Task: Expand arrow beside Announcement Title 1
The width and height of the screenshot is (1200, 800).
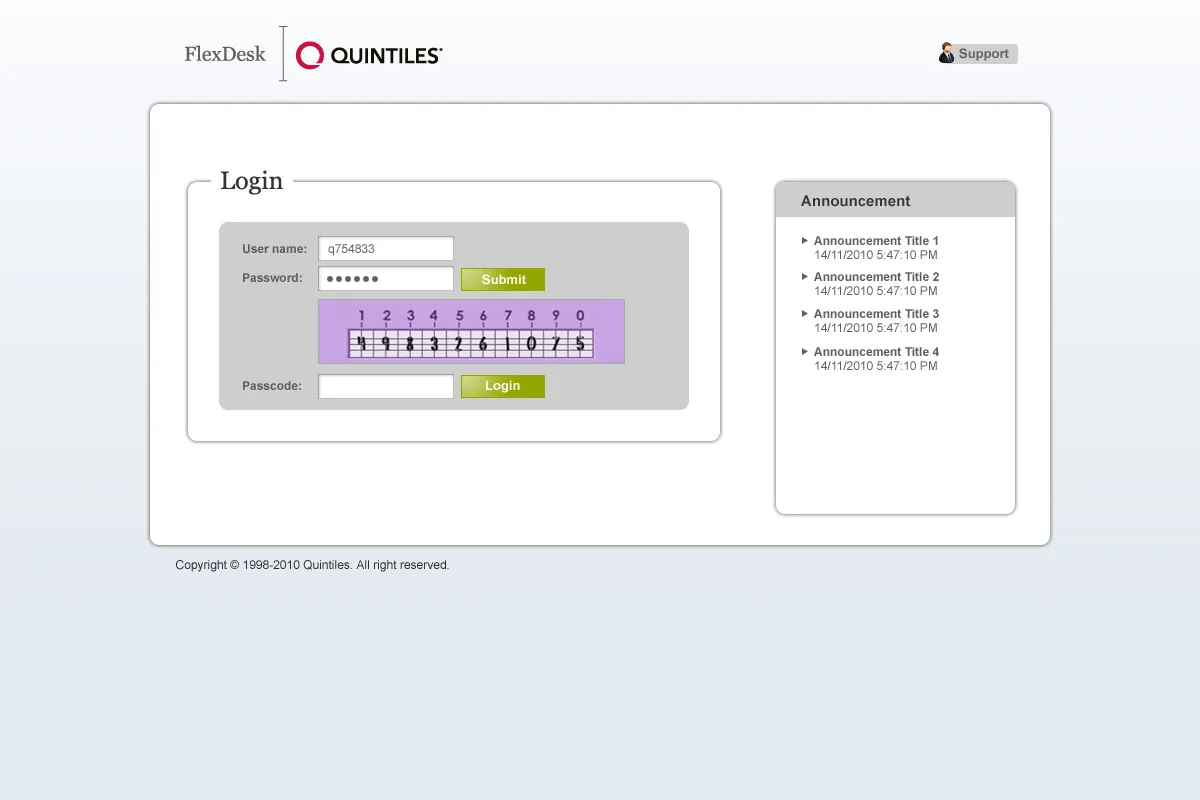Action: [805, 240]
